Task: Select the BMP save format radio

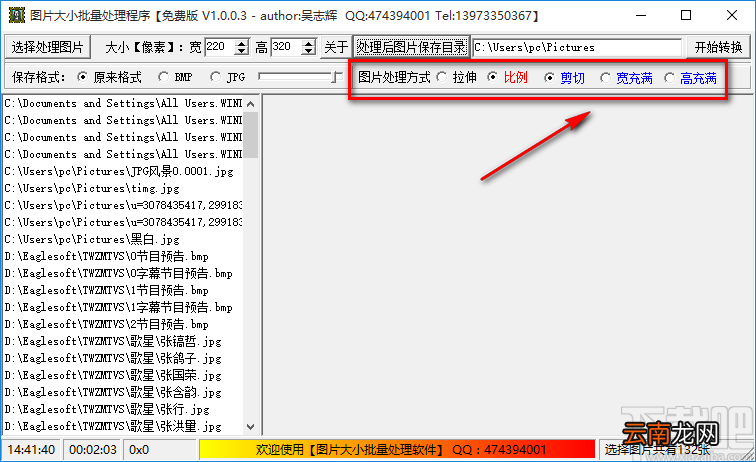Action: point(164,77)
